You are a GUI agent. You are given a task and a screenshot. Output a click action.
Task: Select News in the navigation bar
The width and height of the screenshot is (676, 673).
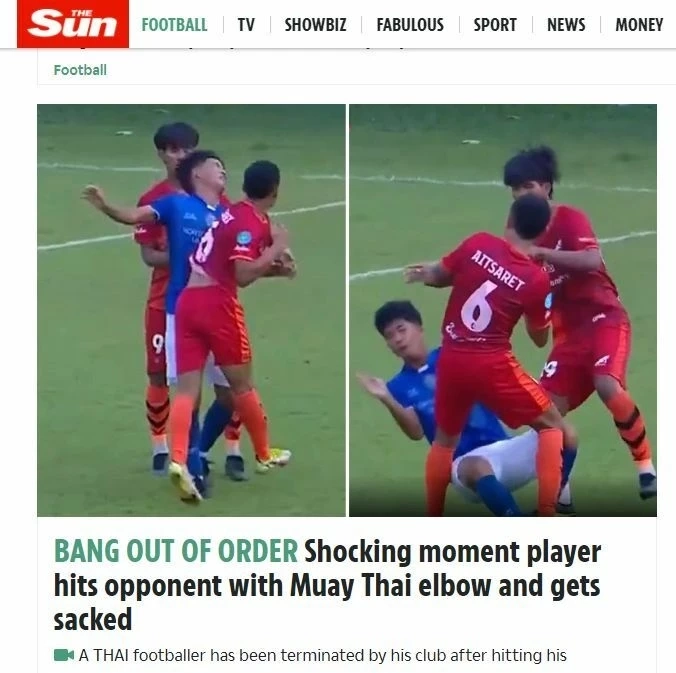click(x=566, y=25)
